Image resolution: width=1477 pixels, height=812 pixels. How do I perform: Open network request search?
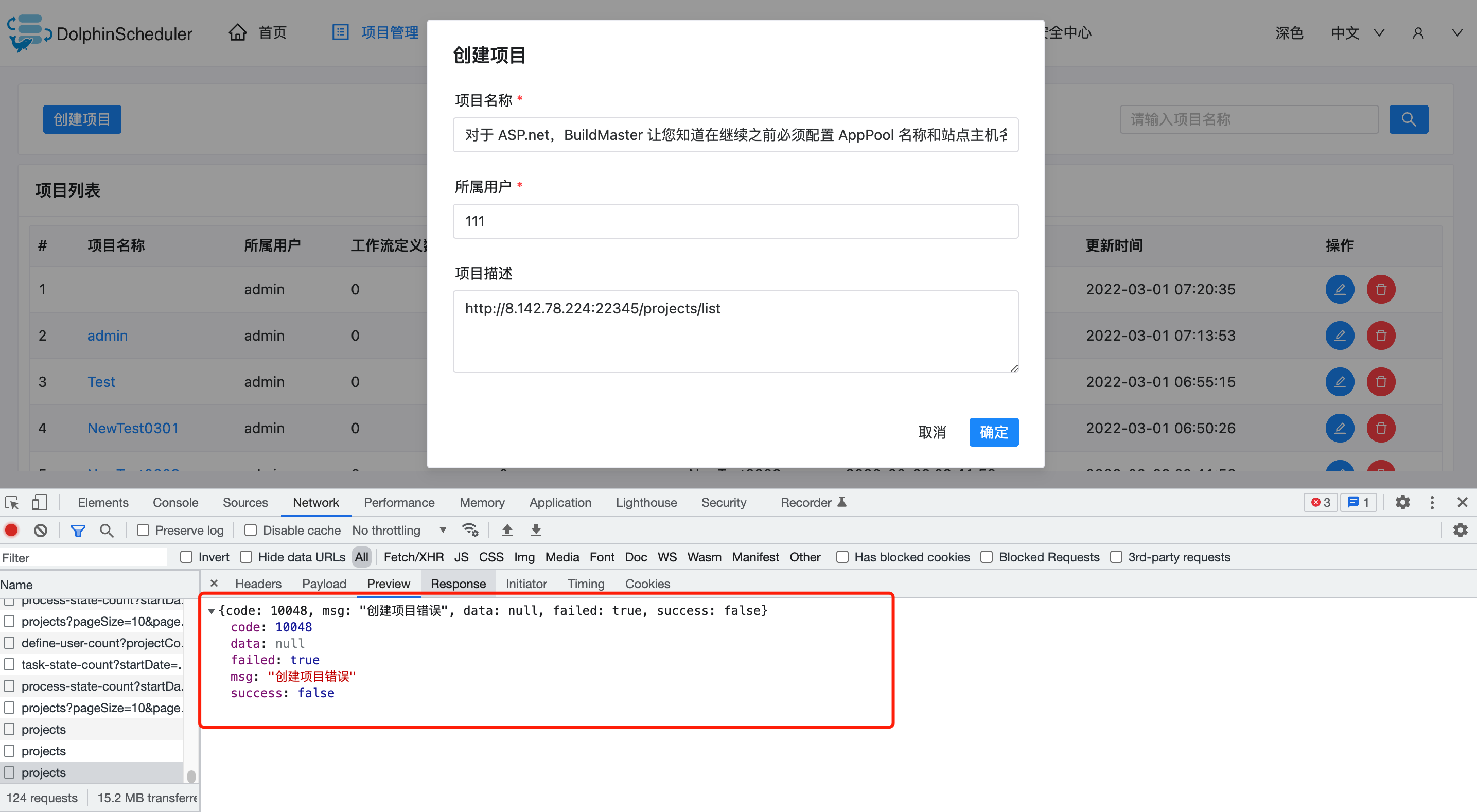point(107,530)
